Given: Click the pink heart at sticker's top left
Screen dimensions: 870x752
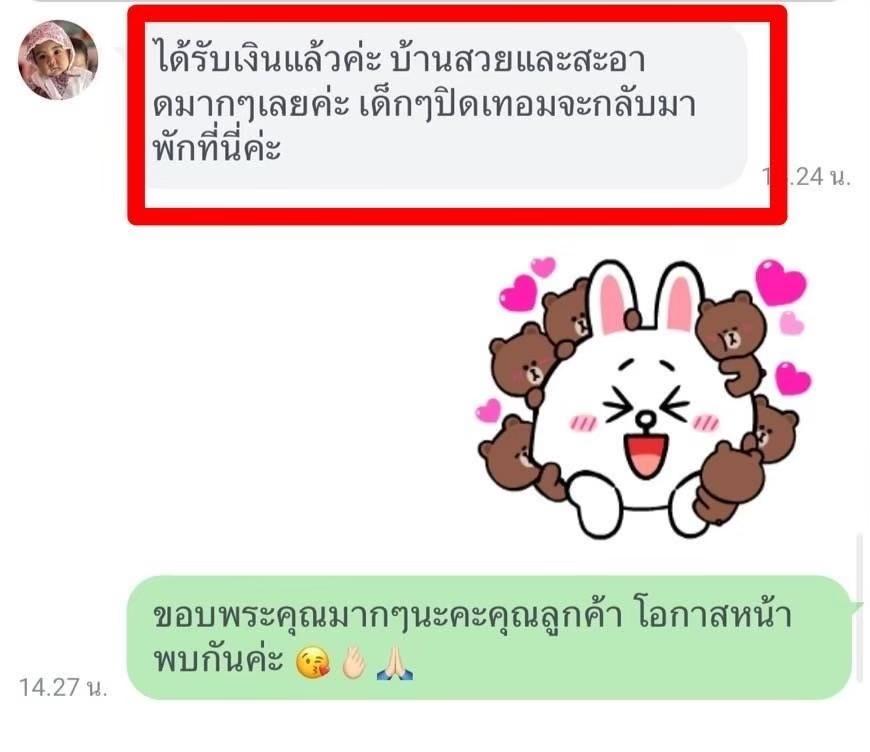Looking at the screenshot, I should 519,292.
